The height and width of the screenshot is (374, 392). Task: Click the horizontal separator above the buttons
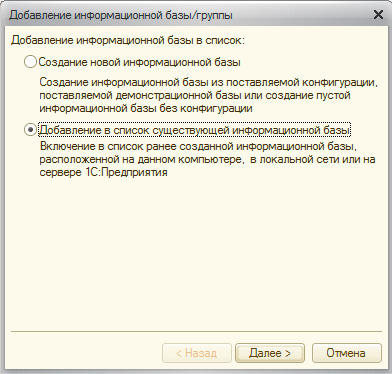click(x=196, y=332)
